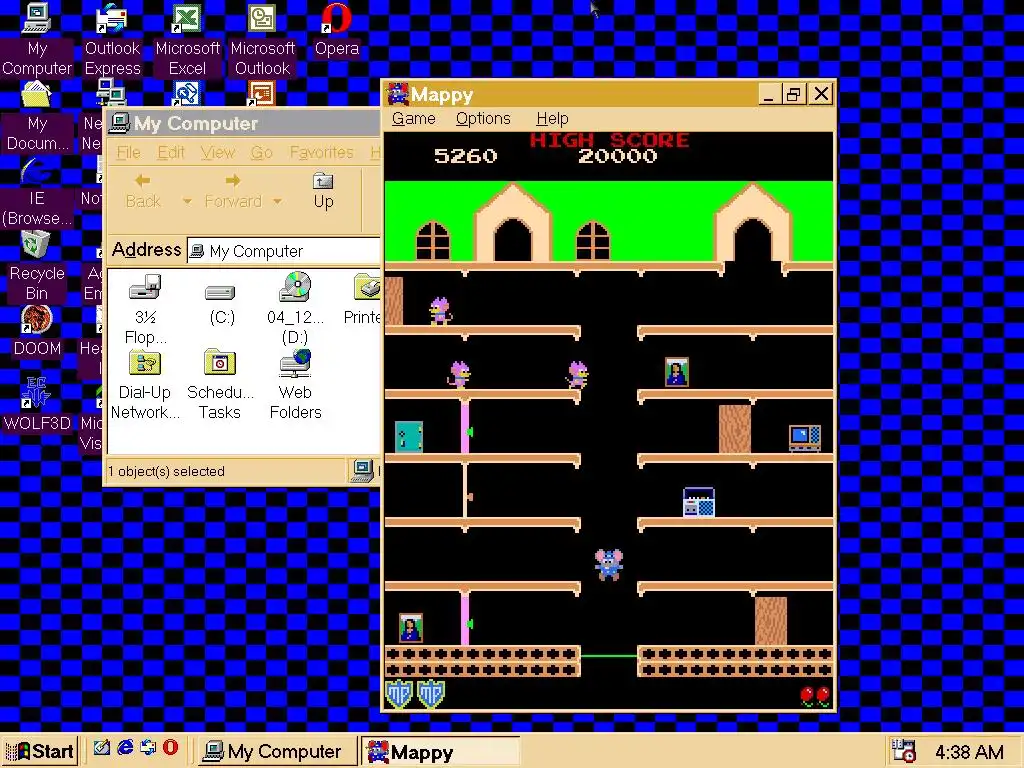Expand the Back history dropdown arrow
1024x768 pixels.
(187, 201)
